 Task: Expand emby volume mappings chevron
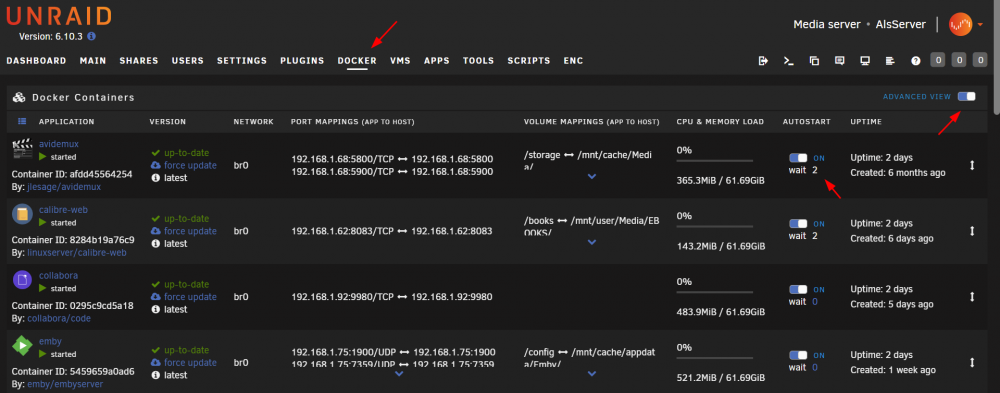tap(592, 373)
